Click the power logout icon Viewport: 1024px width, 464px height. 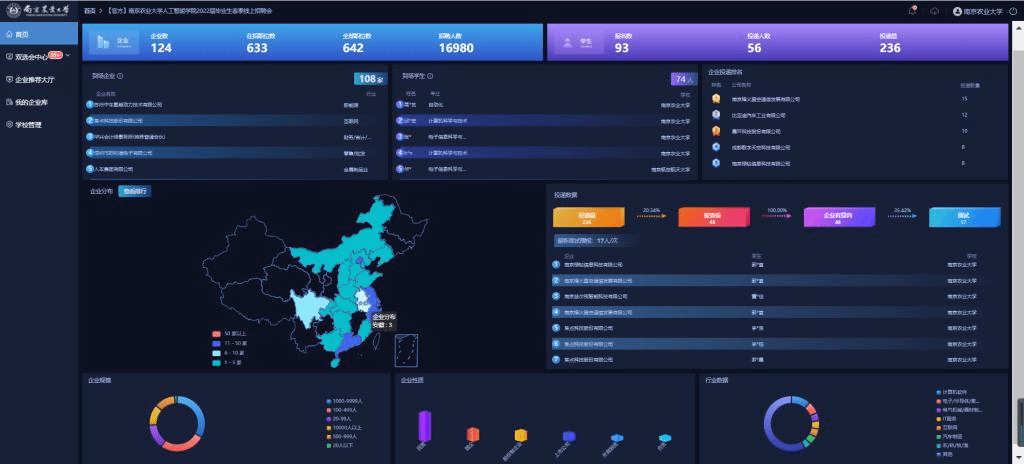pyautogui.click(x=1014, y=11)
